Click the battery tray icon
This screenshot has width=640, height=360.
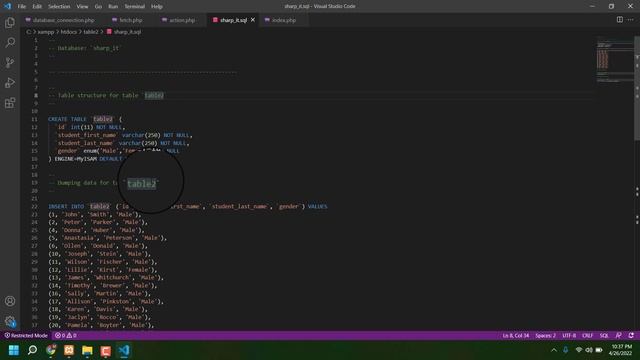(599, 350)
